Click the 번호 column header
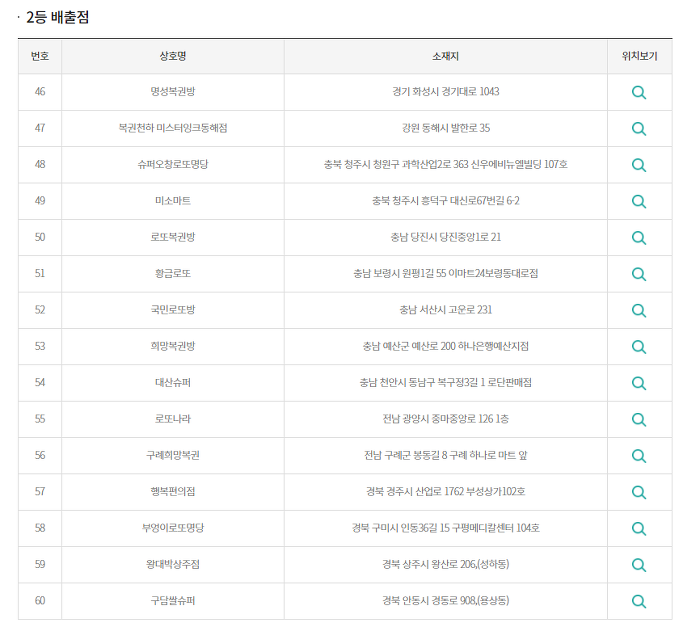Image resolution: width=683 pixels, height=627 pixels. coord(40,56)
